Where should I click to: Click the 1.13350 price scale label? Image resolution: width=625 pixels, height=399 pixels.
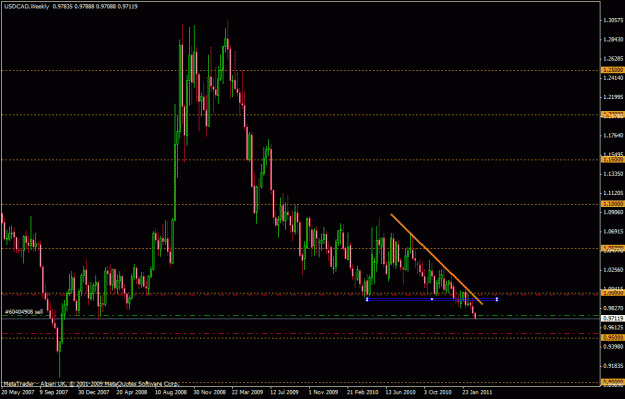point(613,174)
